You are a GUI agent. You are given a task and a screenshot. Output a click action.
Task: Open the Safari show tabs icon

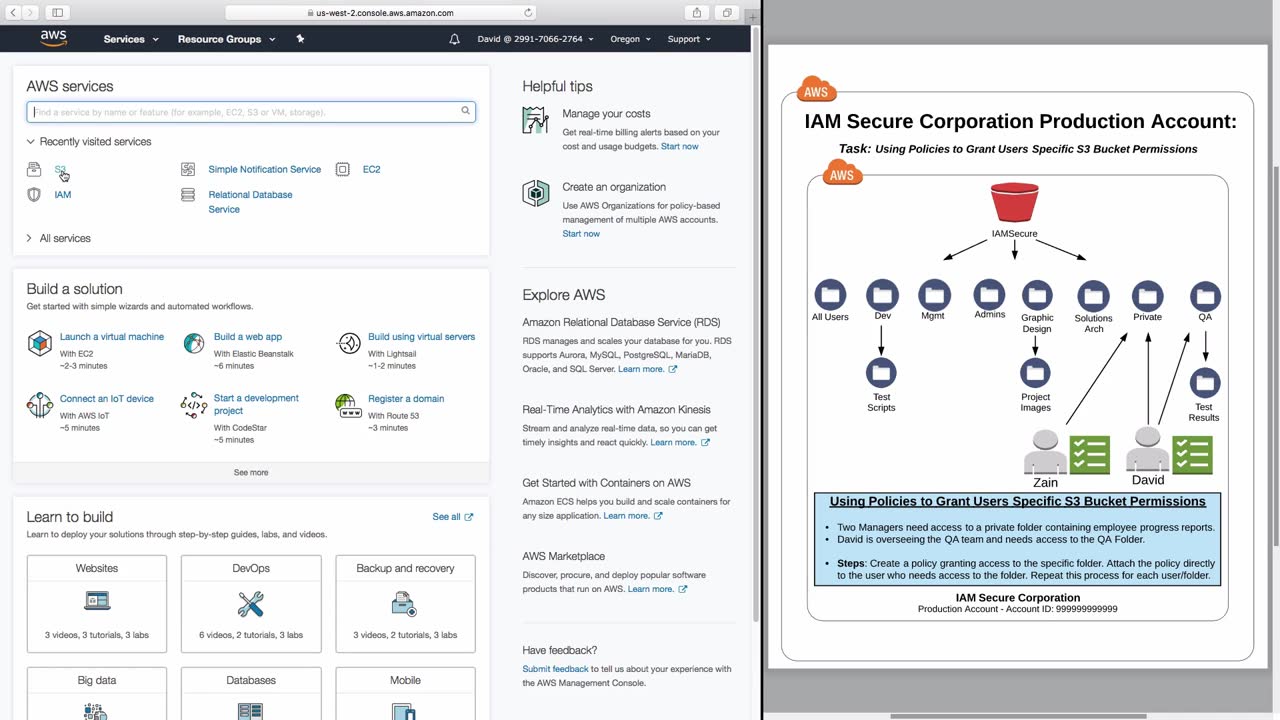click(x=727, y=13)
